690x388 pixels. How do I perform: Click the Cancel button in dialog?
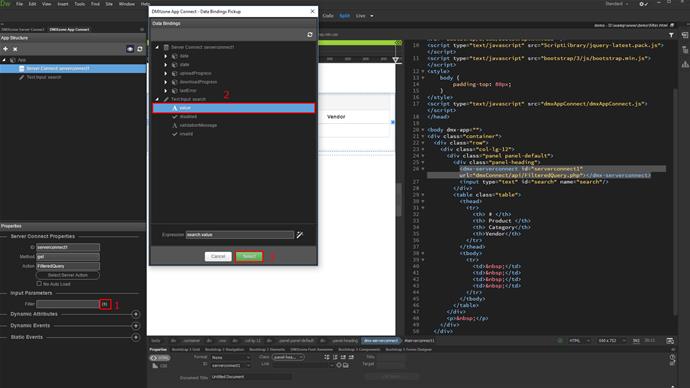click(218, 256)
